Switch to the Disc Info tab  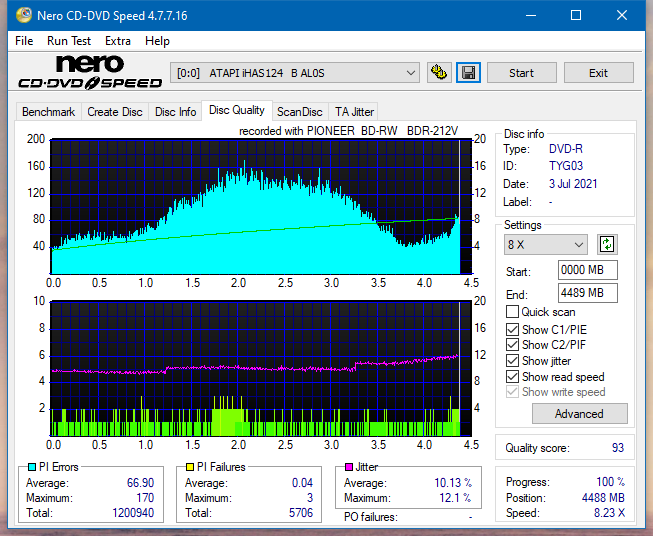pos(175,112)
